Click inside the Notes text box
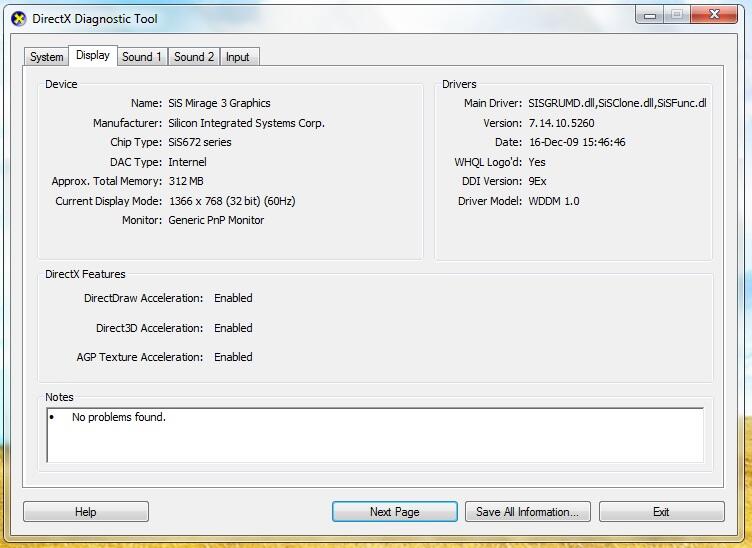The width and height of the screenshot is (752, 548). click(375, 435)
